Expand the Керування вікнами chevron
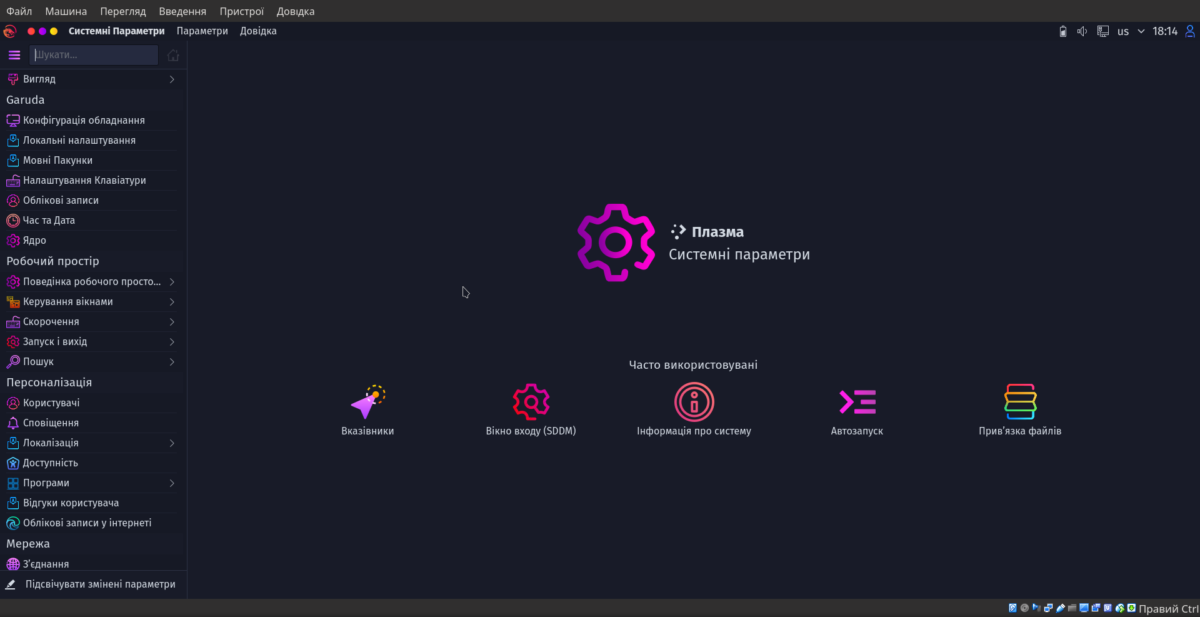Image resolution: width=1200 pixels, height=617 pixels. pyautogui.click(x=172, y=302)
